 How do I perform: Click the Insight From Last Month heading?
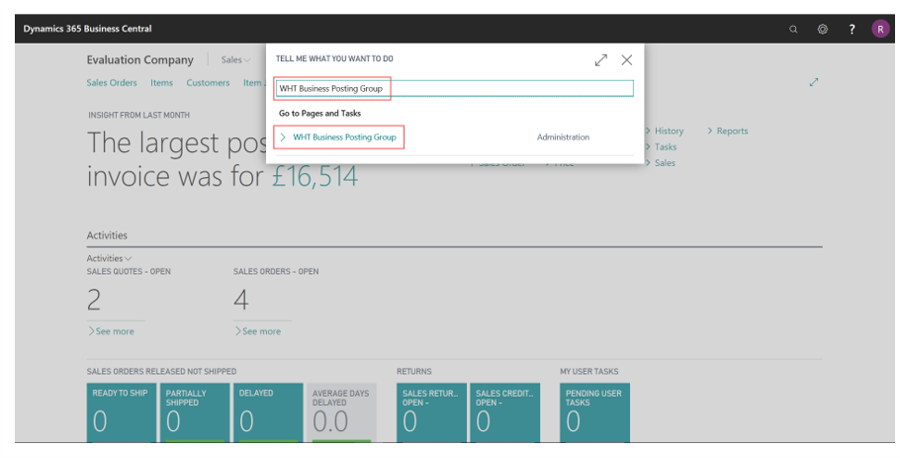[x=139, y=115]
